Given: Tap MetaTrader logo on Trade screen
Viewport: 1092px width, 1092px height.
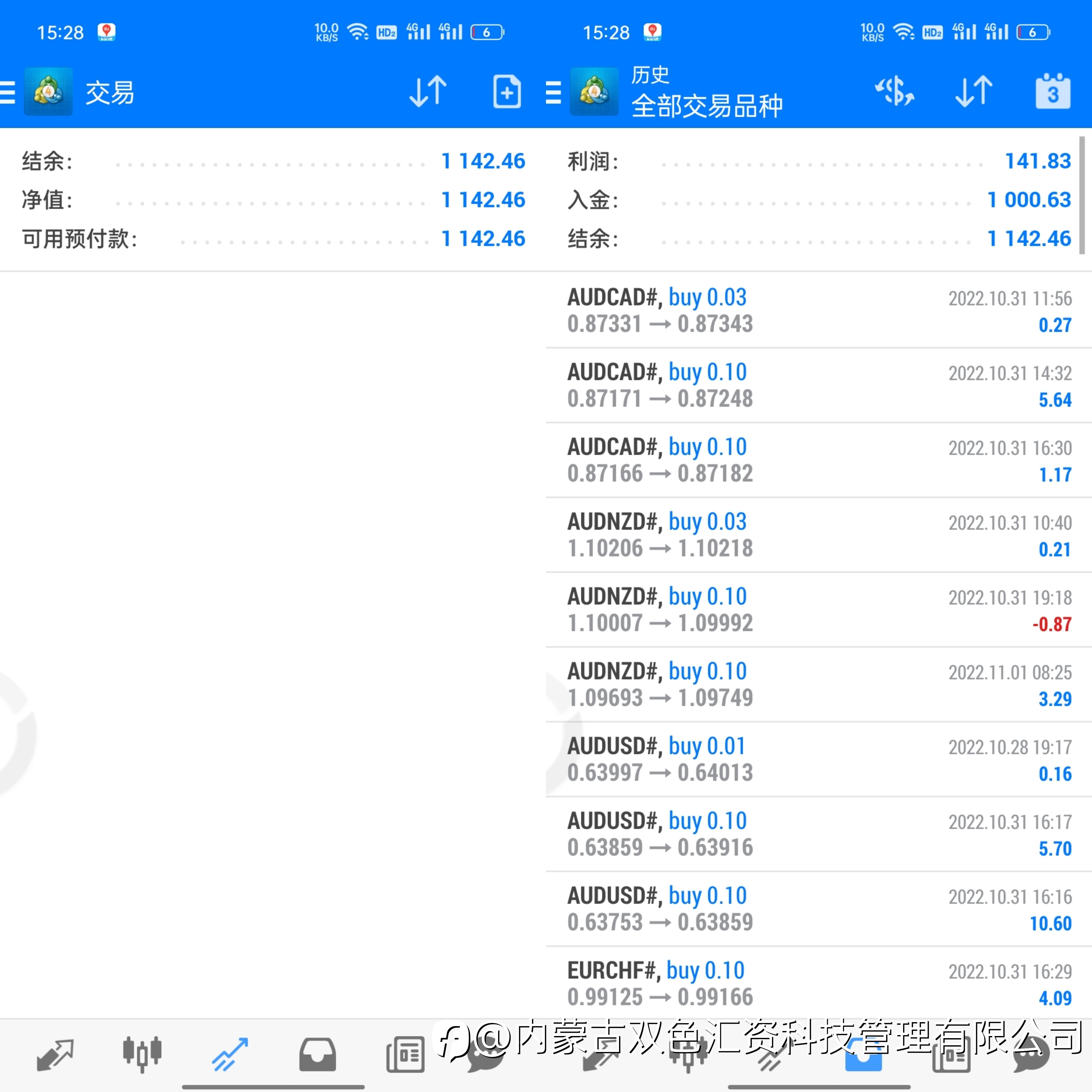Looking at the screenshot, I should point(48,91).
